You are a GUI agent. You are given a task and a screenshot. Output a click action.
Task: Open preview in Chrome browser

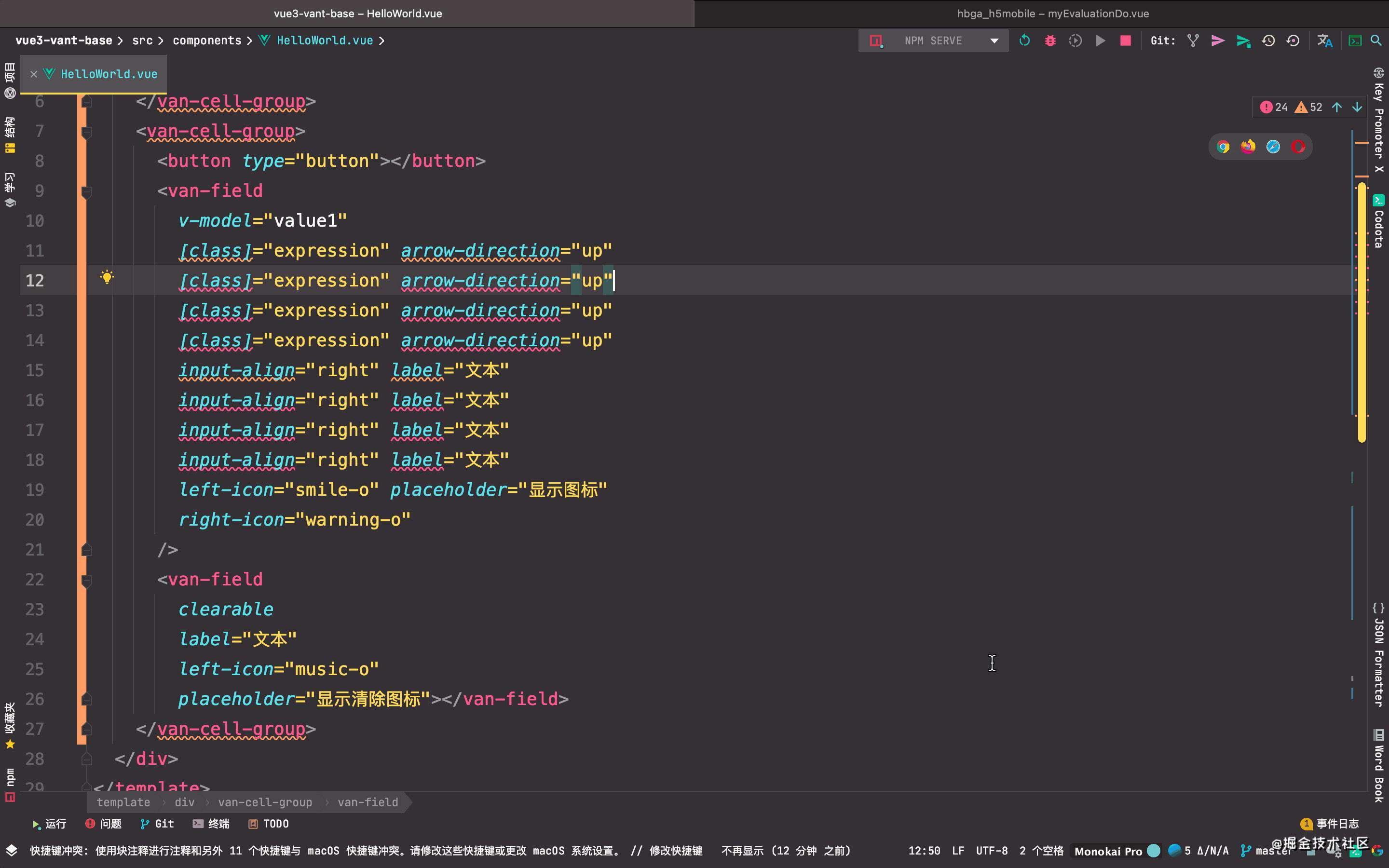[x=1223, y=147]
